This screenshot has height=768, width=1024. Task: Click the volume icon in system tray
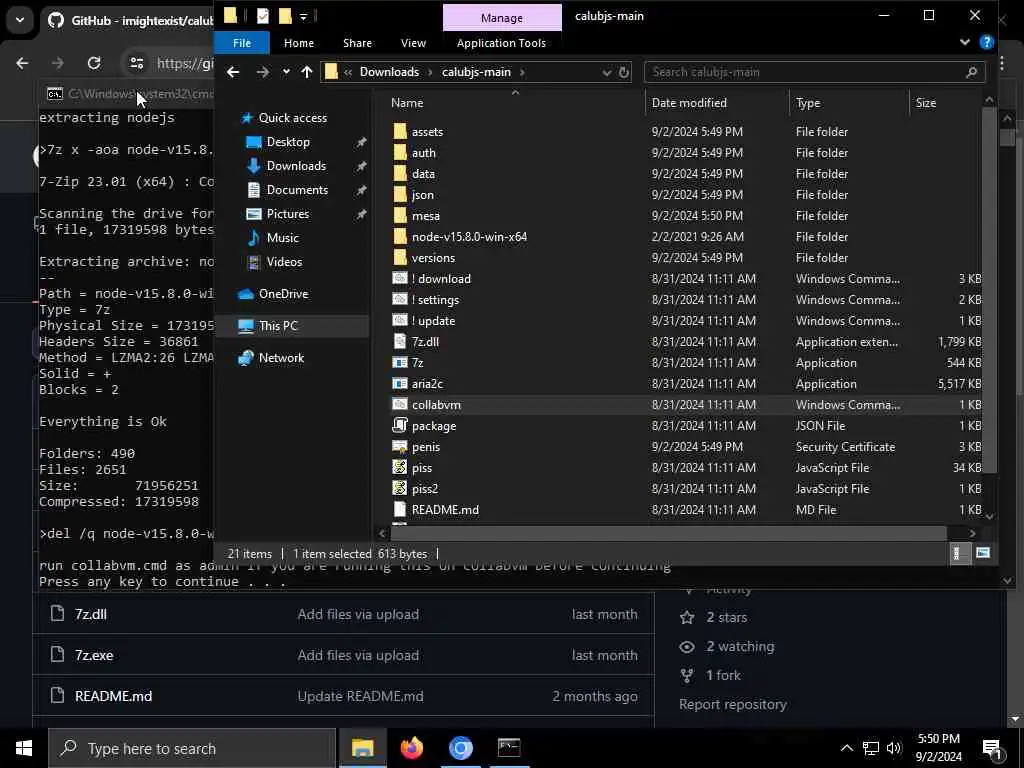(x=894, y=748)
